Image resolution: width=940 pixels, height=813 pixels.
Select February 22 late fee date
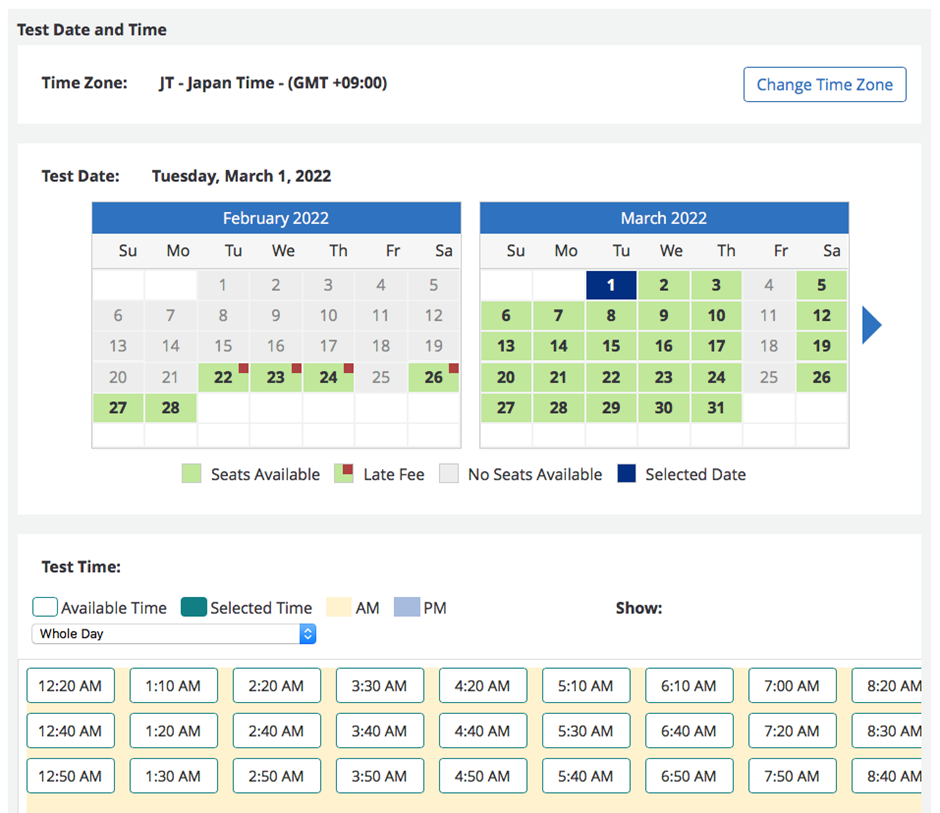tap(223, 378)
